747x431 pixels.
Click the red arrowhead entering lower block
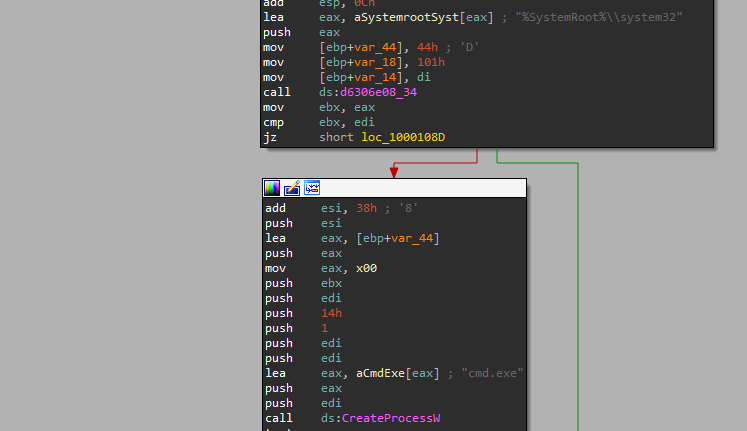394,172
